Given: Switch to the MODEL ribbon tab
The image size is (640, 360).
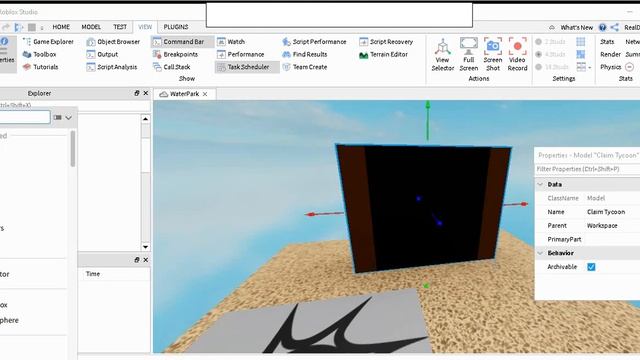Looking at the screenshot, I should coord(91,27).
